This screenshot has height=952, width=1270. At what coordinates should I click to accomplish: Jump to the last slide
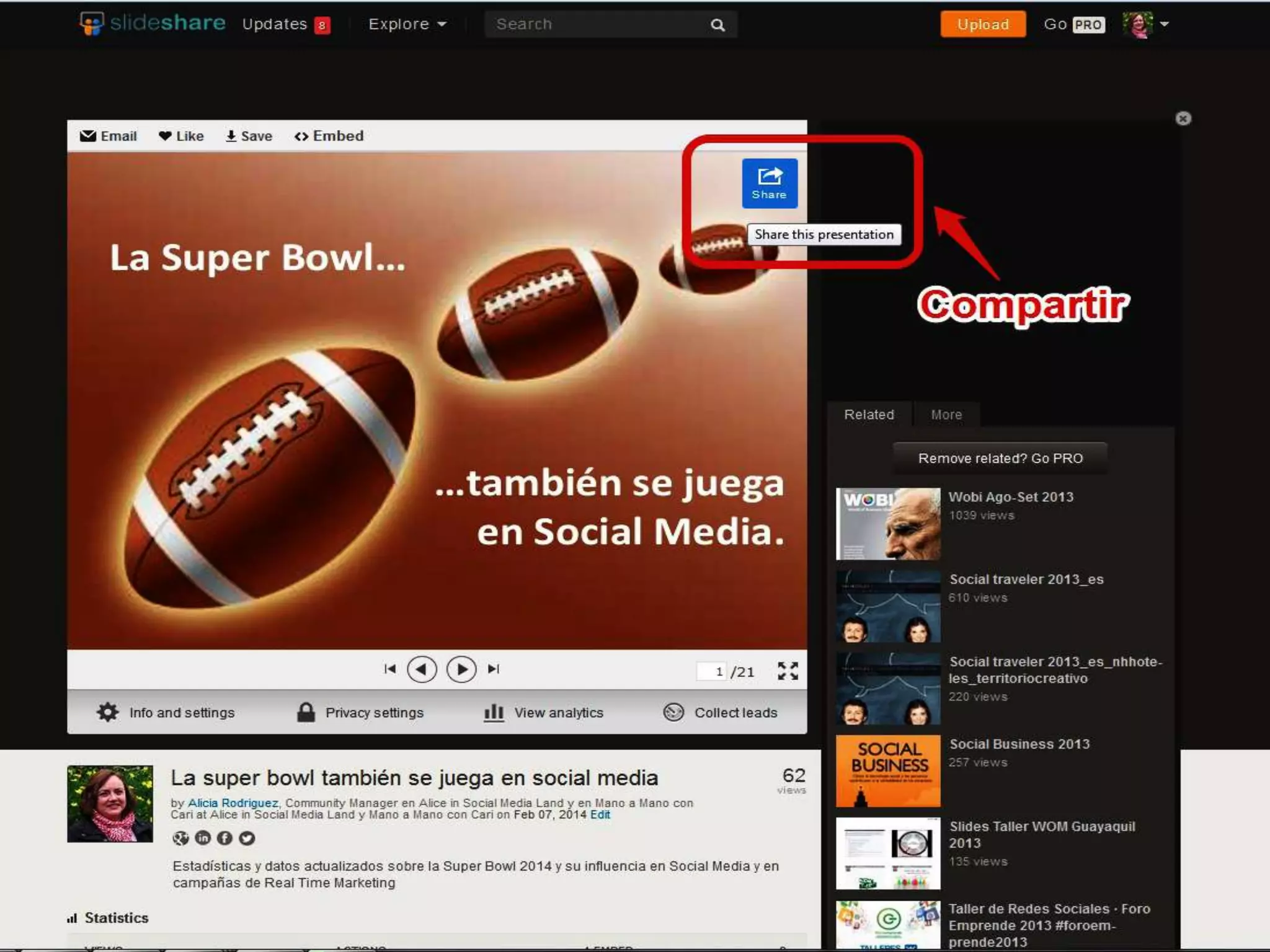click(494, 669)
